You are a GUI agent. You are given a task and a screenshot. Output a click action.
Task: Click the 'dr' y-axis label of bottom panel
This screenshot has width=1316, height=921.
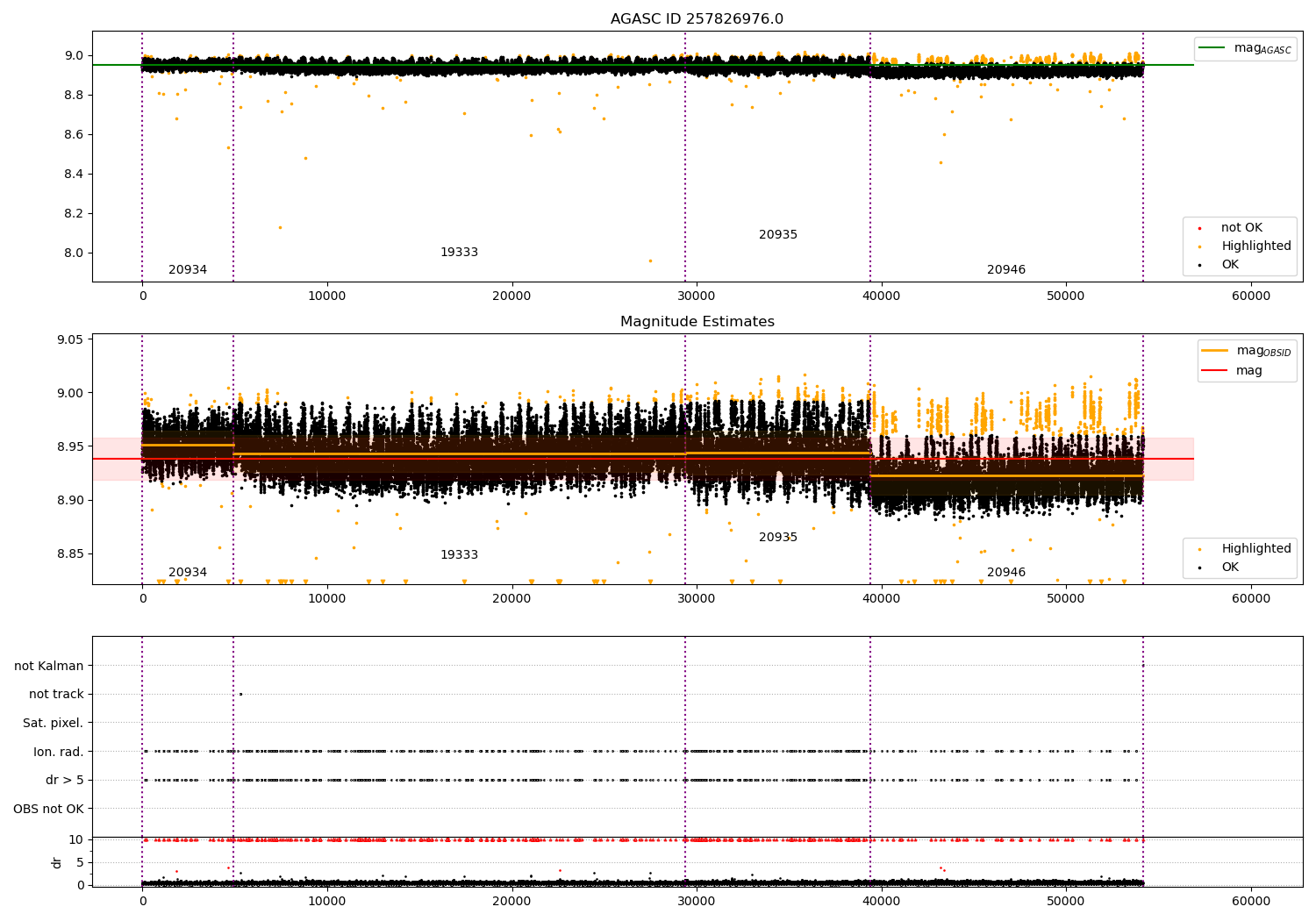coord(57,862)
